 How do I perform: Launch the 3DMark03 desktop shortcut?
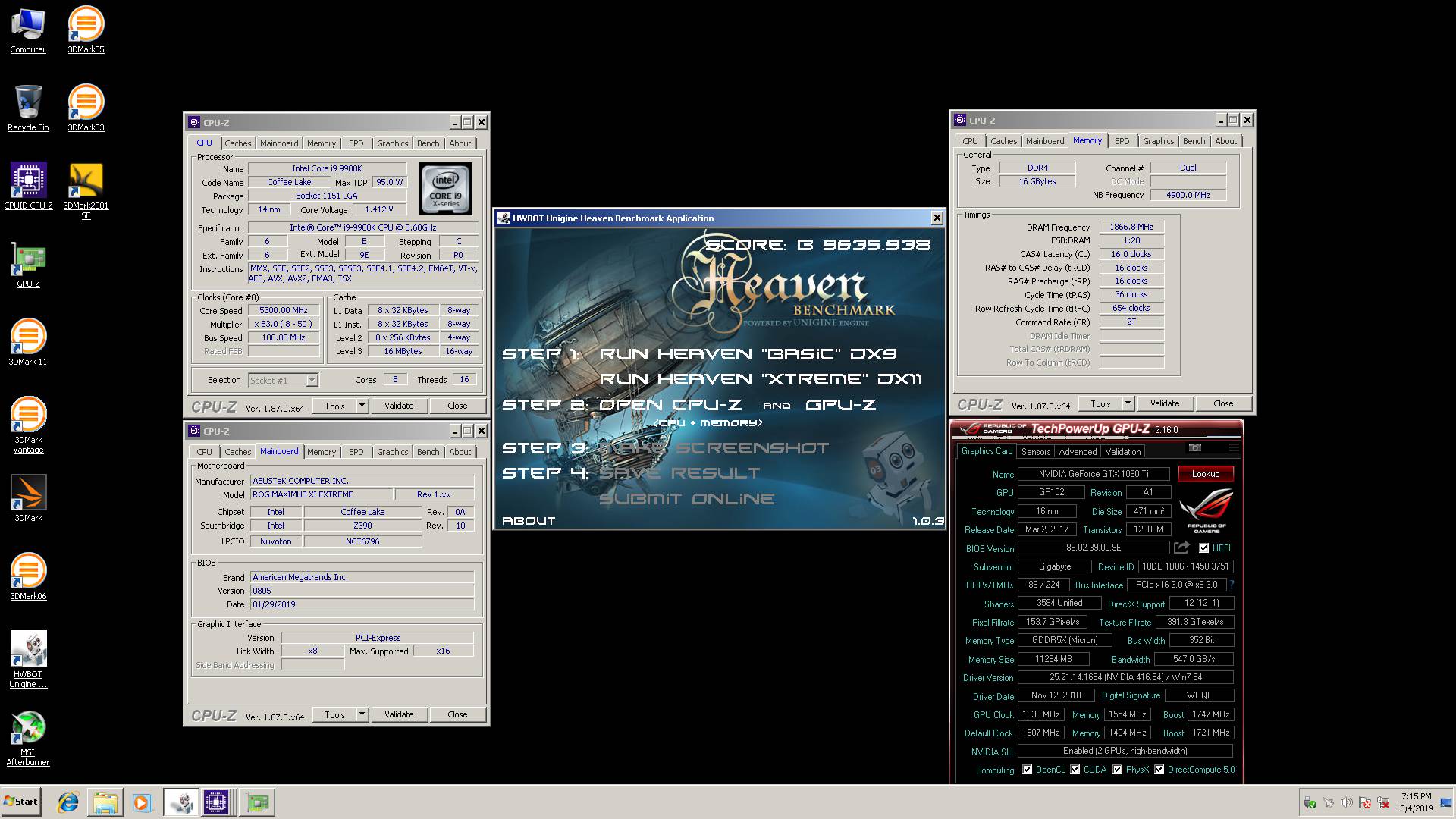pyautogui.click(x=86, y=108)
